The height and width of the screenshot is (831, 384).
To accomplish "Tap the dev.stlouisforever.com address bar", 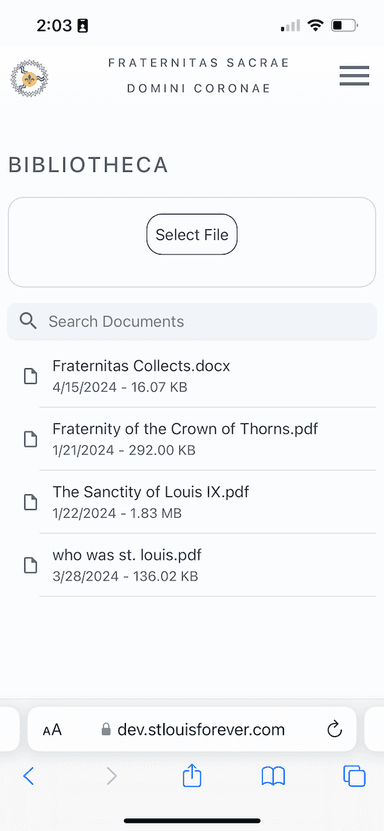I will point(192,729).
